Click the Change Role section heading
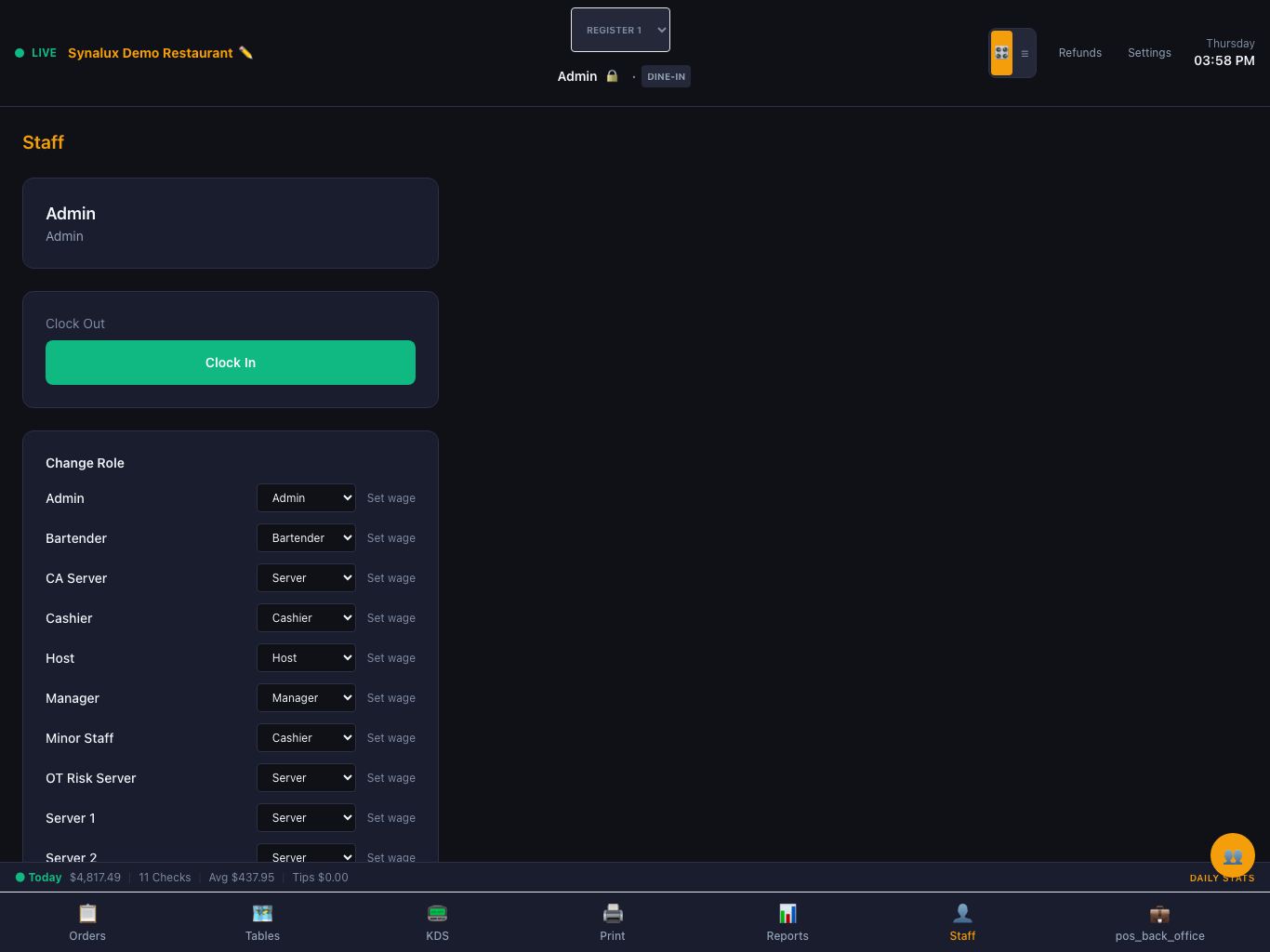Screen dimensions: 1270x952 coord(85,463)
